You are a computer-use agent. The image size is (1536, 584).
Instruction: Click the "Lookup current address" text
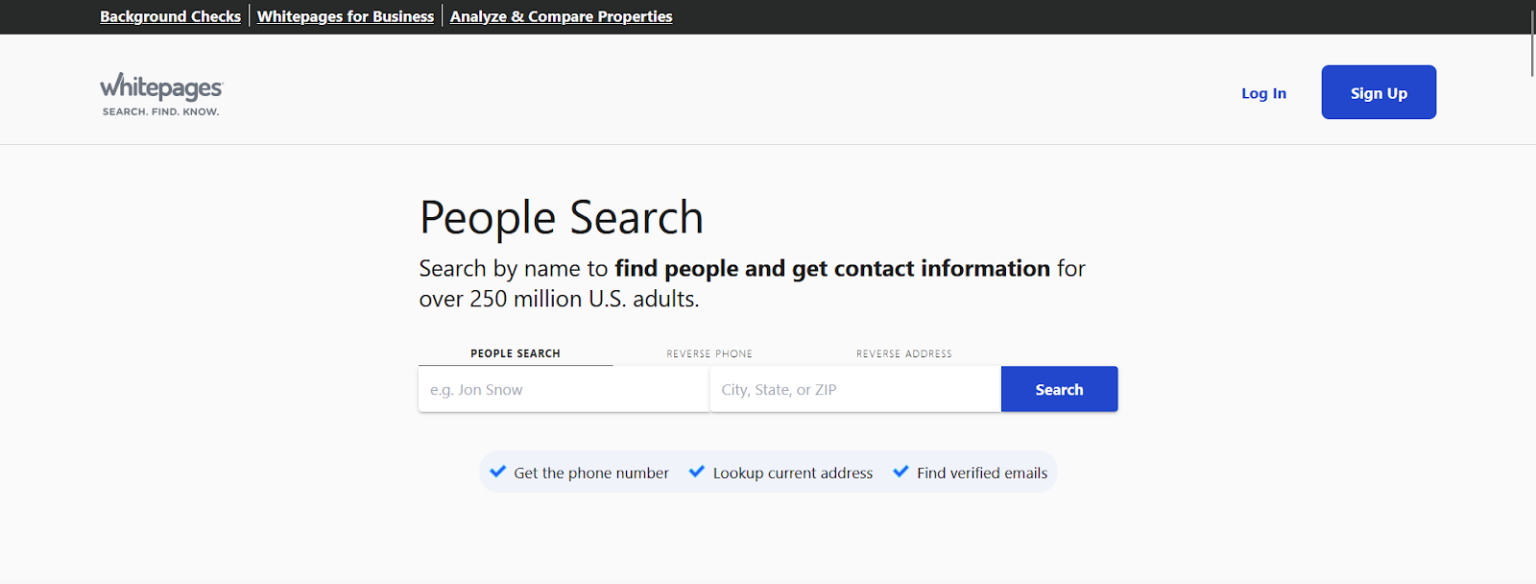click(792, 472)
